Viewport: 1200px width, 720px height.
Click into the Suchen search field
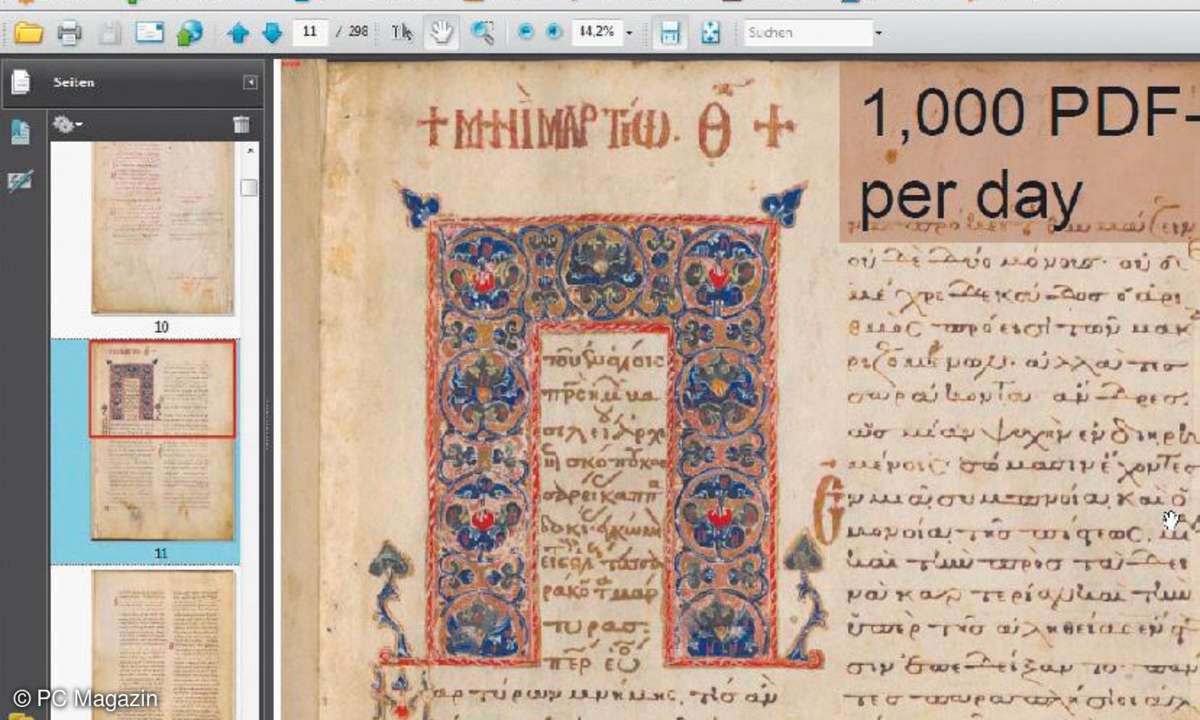click(x=808, y=33)
